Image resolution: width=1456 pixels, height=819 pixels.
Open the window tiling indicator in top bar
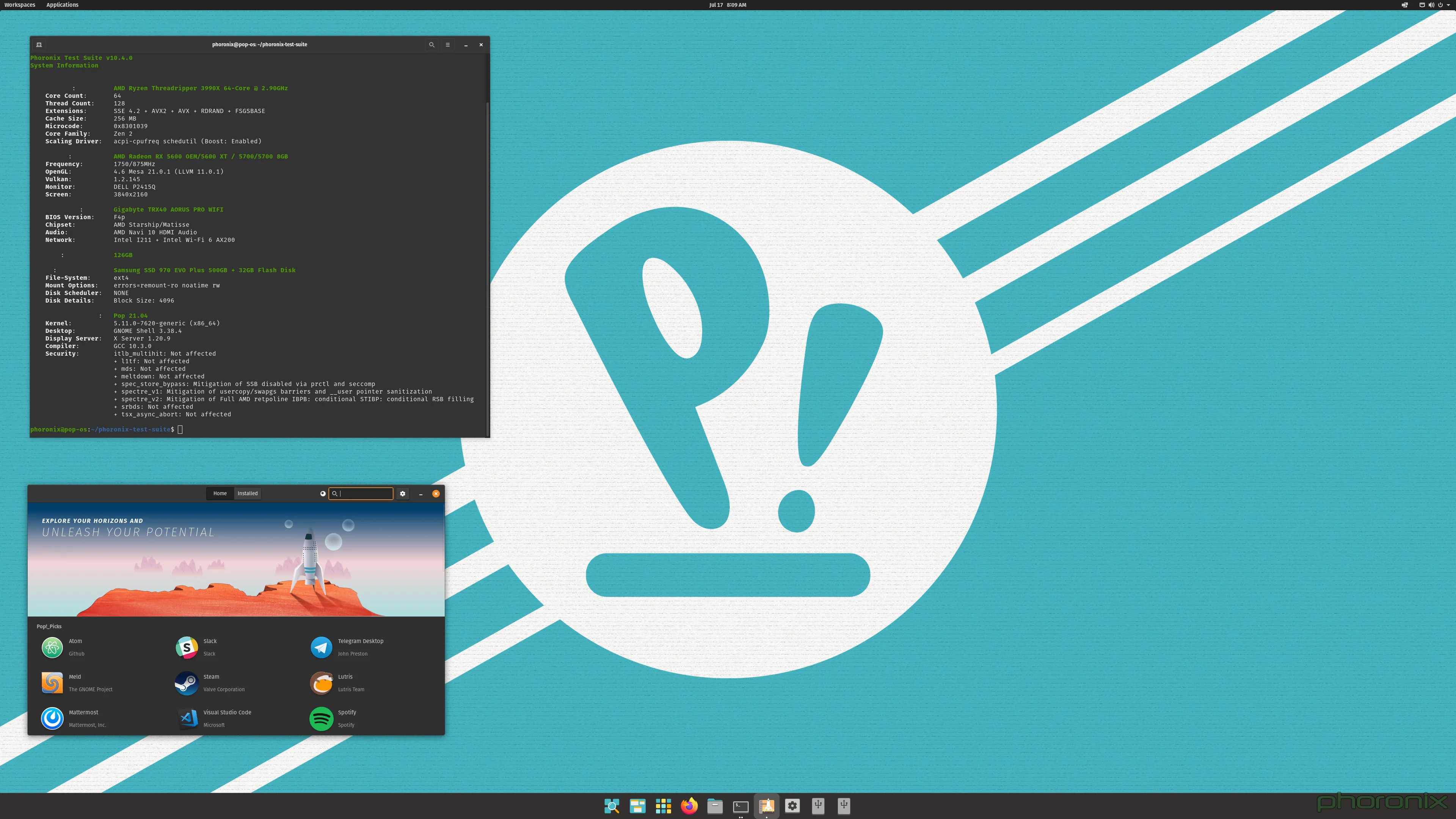click(1404, 5)
